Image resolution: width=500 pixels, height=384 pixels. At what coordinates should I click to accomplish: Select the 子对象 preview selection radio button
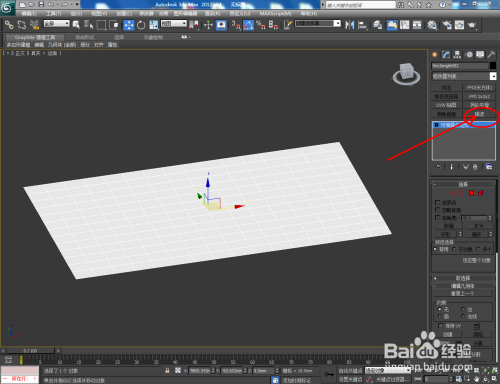tap(454, 249)
